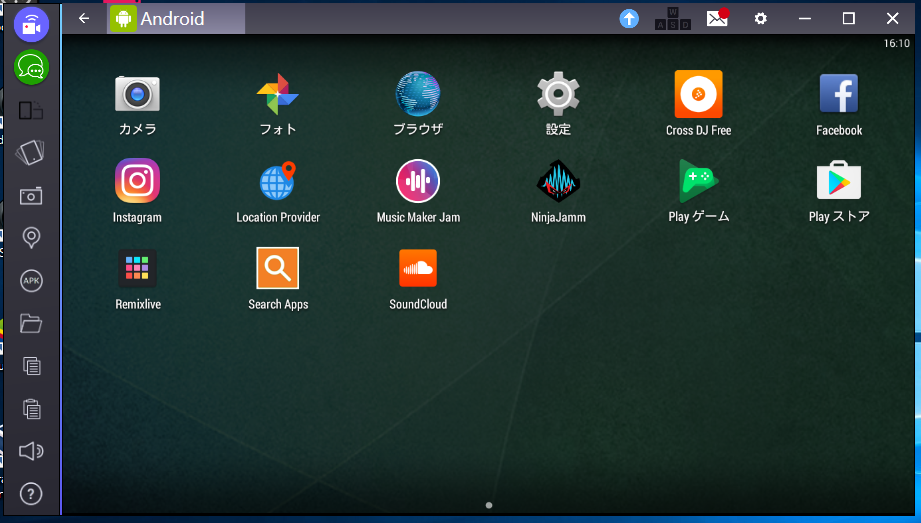
Task: Open the set location pin icon
Action: coord(31,238)
